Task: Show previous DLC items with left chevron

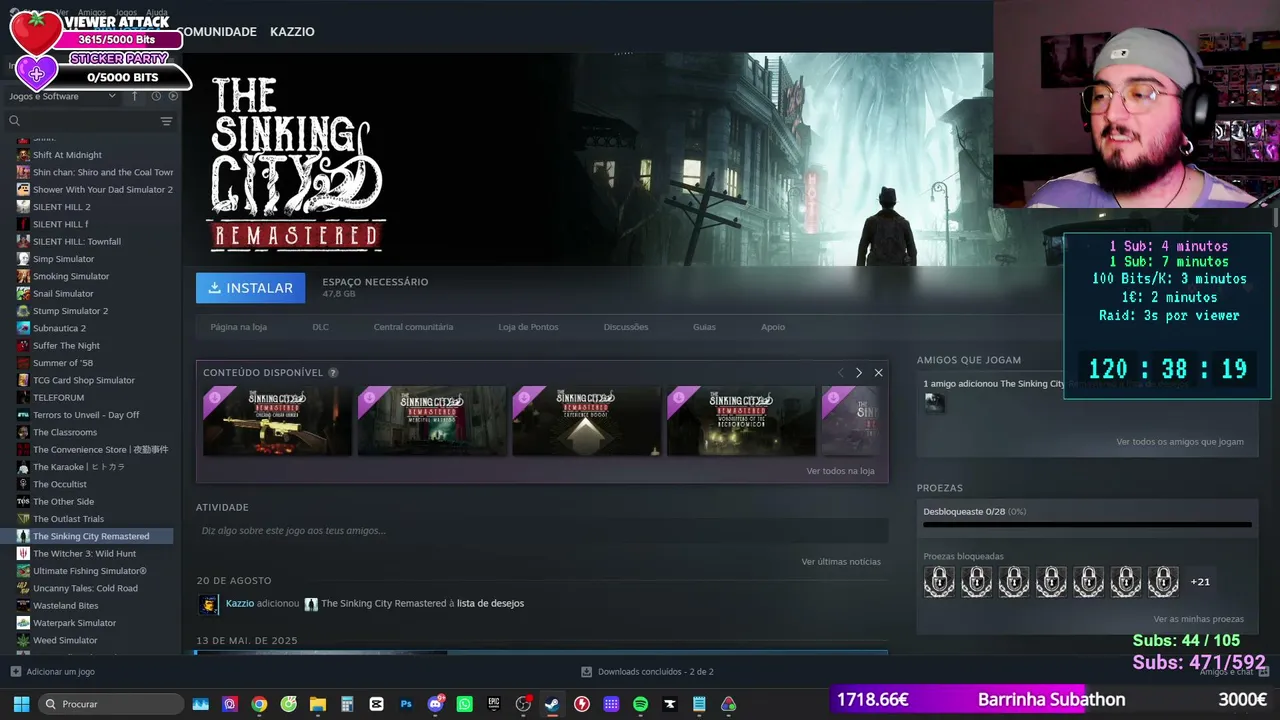Action: [840, 373]
